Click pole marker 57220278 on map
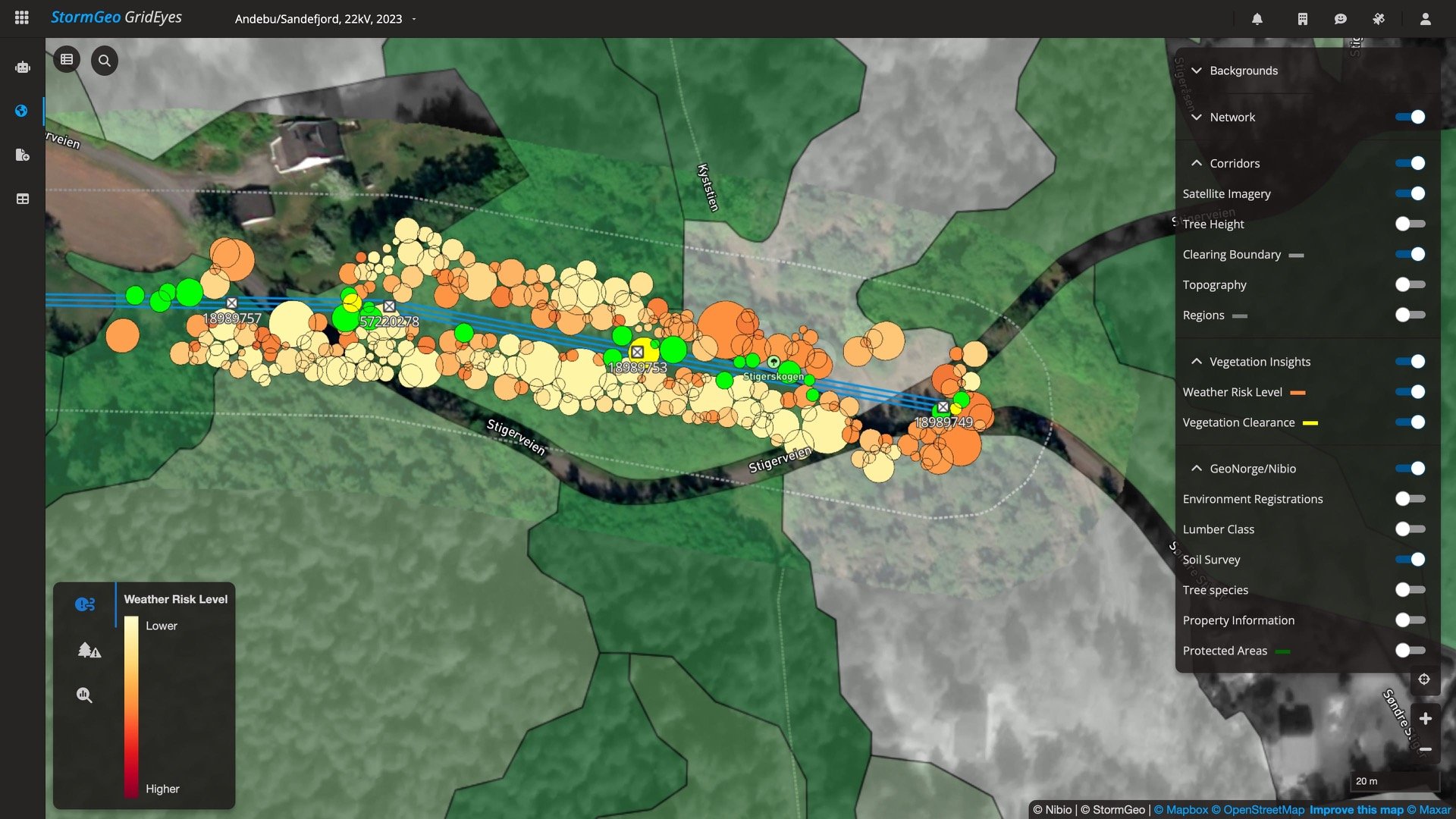 coord(389,306)
